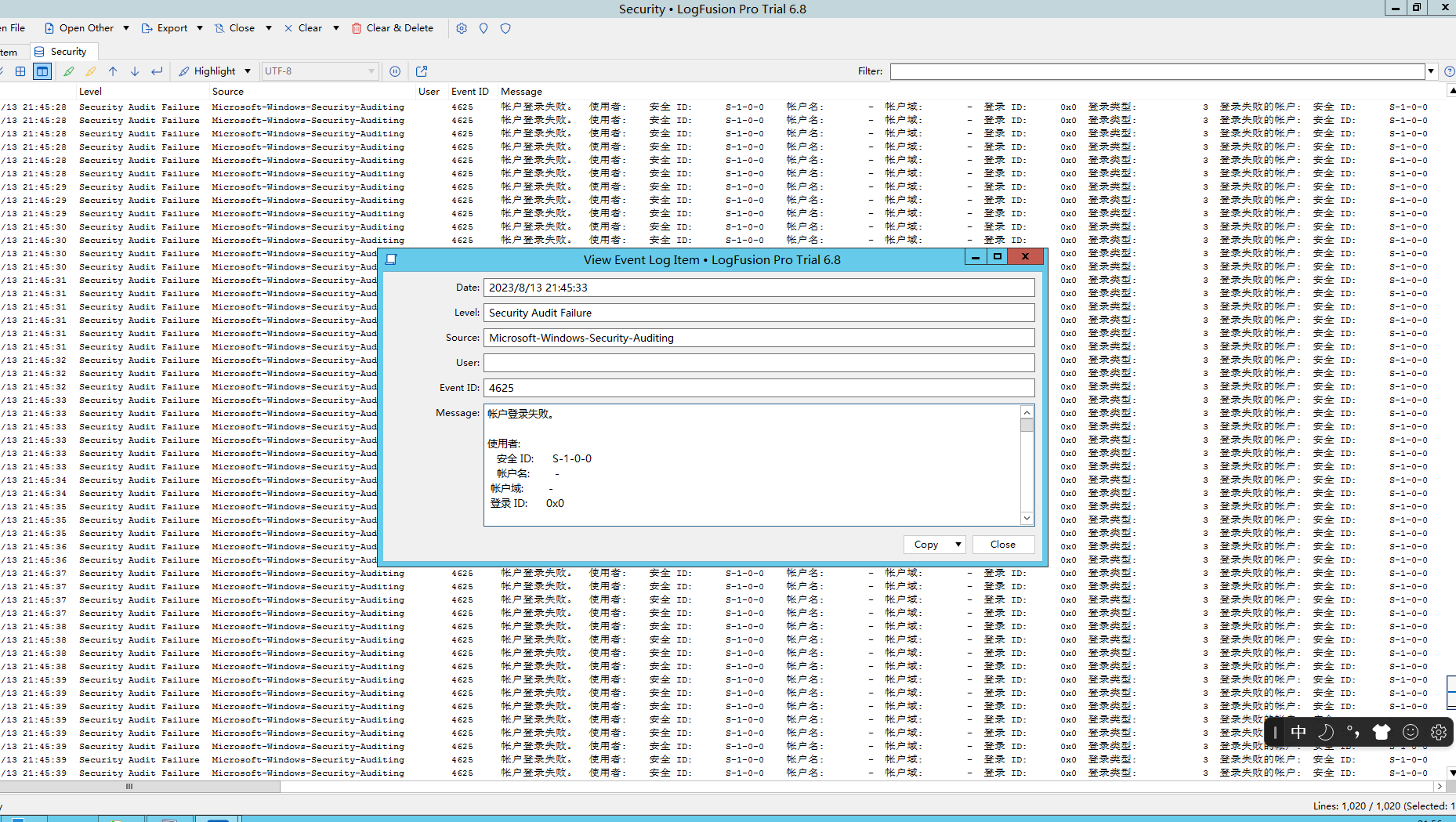1456x822 pixels.
Task: Open external window via pop-out icon
Action: pyautogui.click(x=422, y=71)
